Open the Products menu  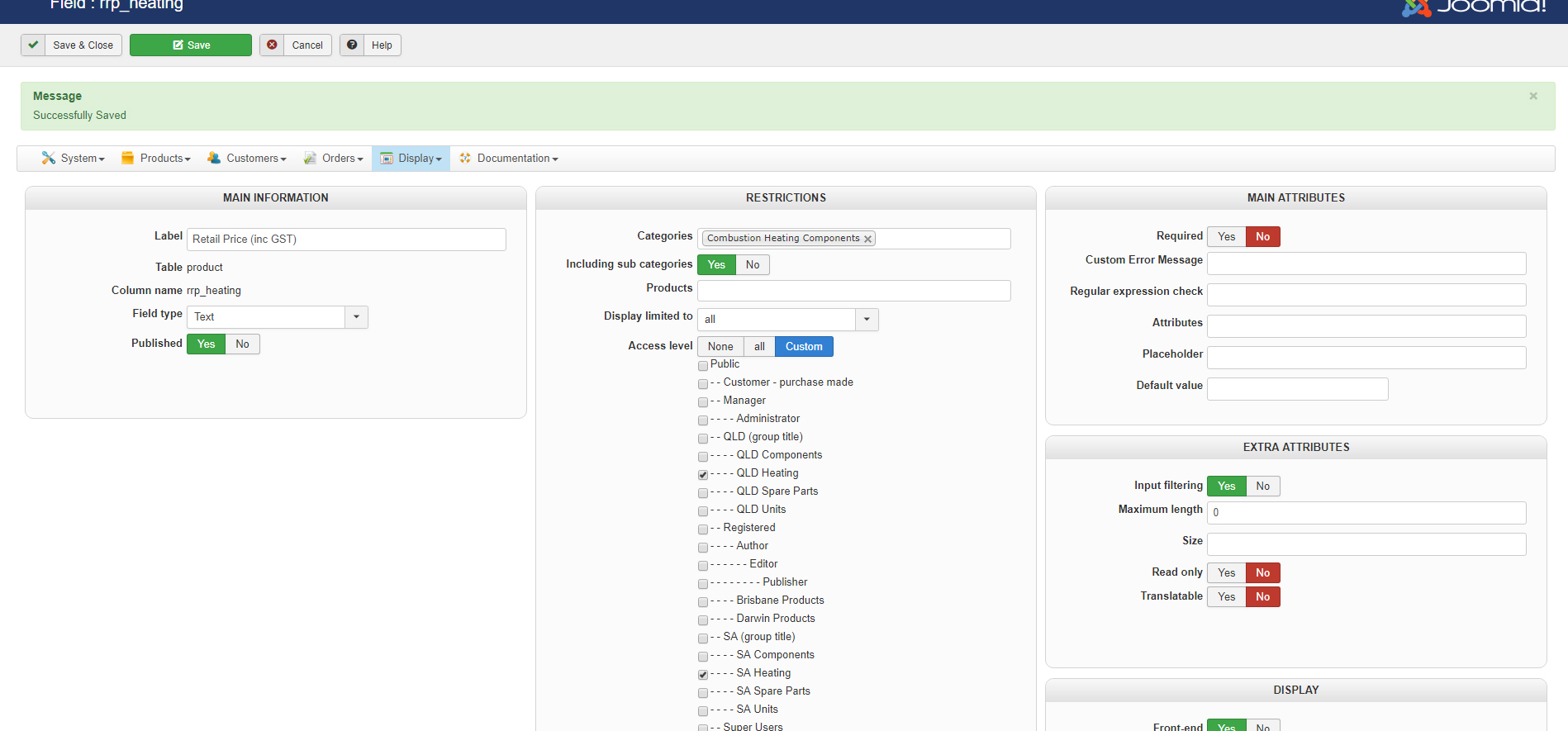(156, 159)
